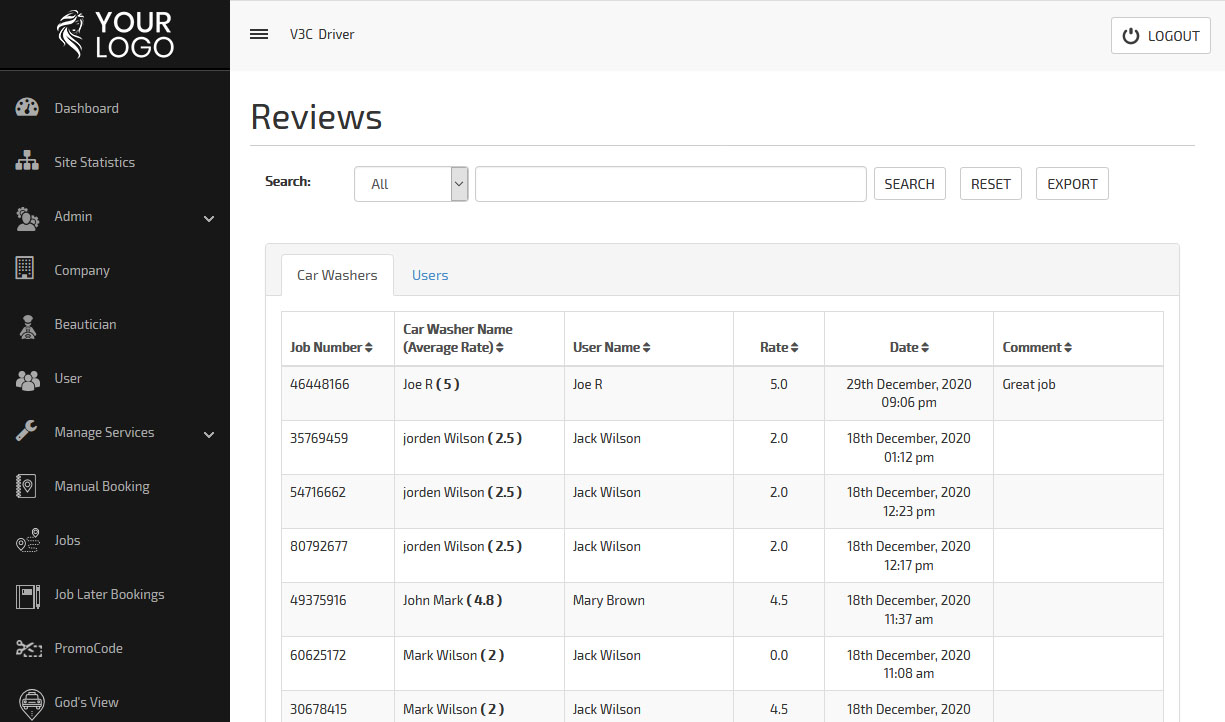1225x722 pixels.
Task: Sort table by Job Number
Action: 331,347
